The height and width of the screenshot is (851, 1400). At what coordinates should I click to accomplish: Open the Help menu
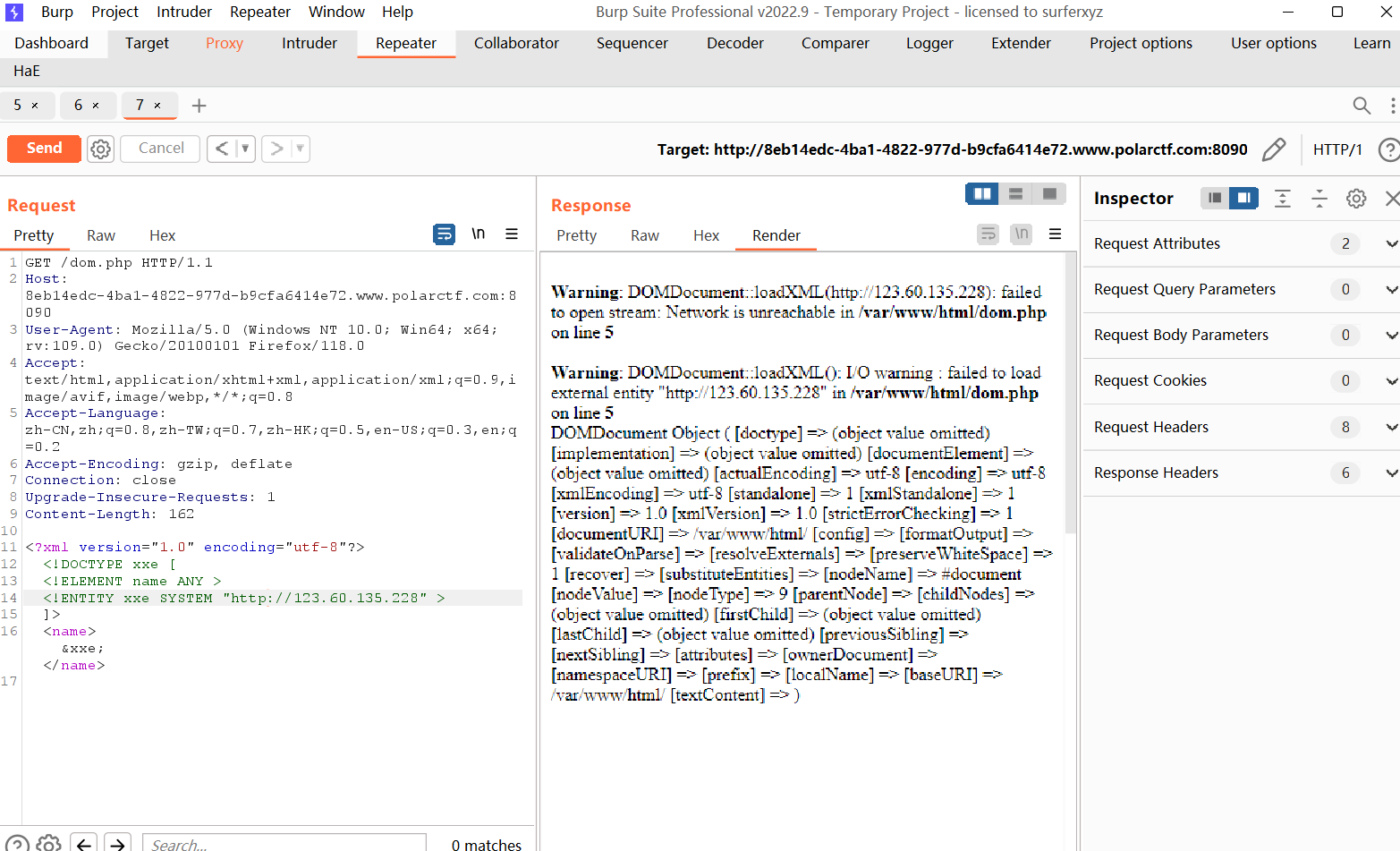pos(397,12)
